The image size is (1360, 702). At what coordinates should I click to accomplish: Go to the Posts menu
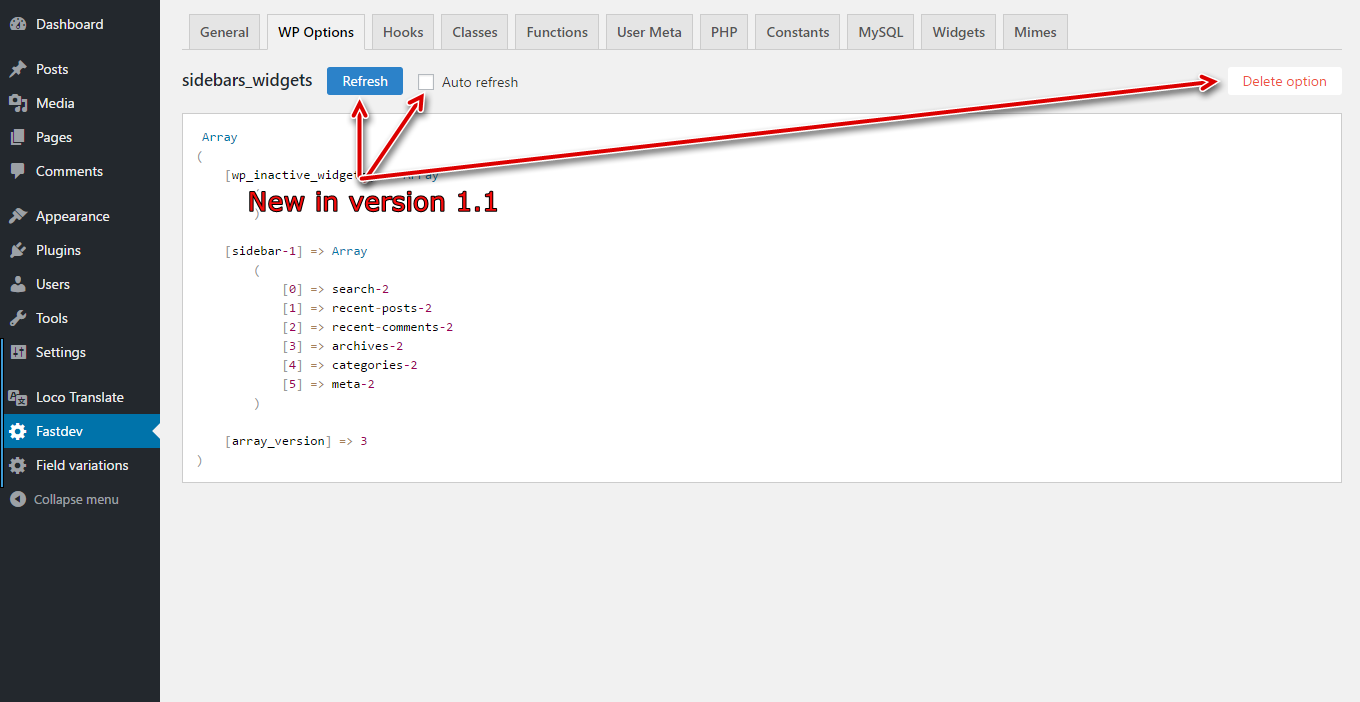[x=52, y=69]
